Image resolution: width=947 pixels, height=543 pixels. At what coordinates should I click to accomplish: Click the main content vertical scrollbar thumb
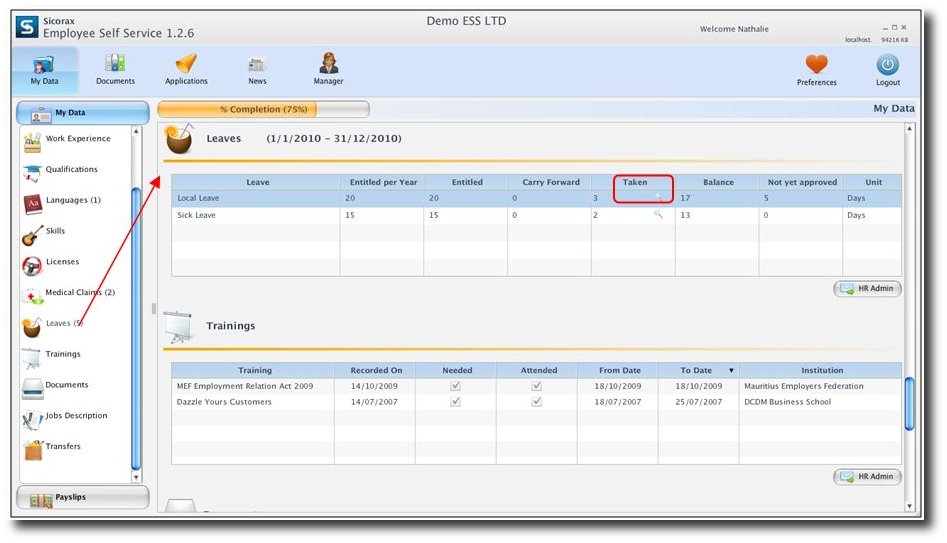point(909,402)
